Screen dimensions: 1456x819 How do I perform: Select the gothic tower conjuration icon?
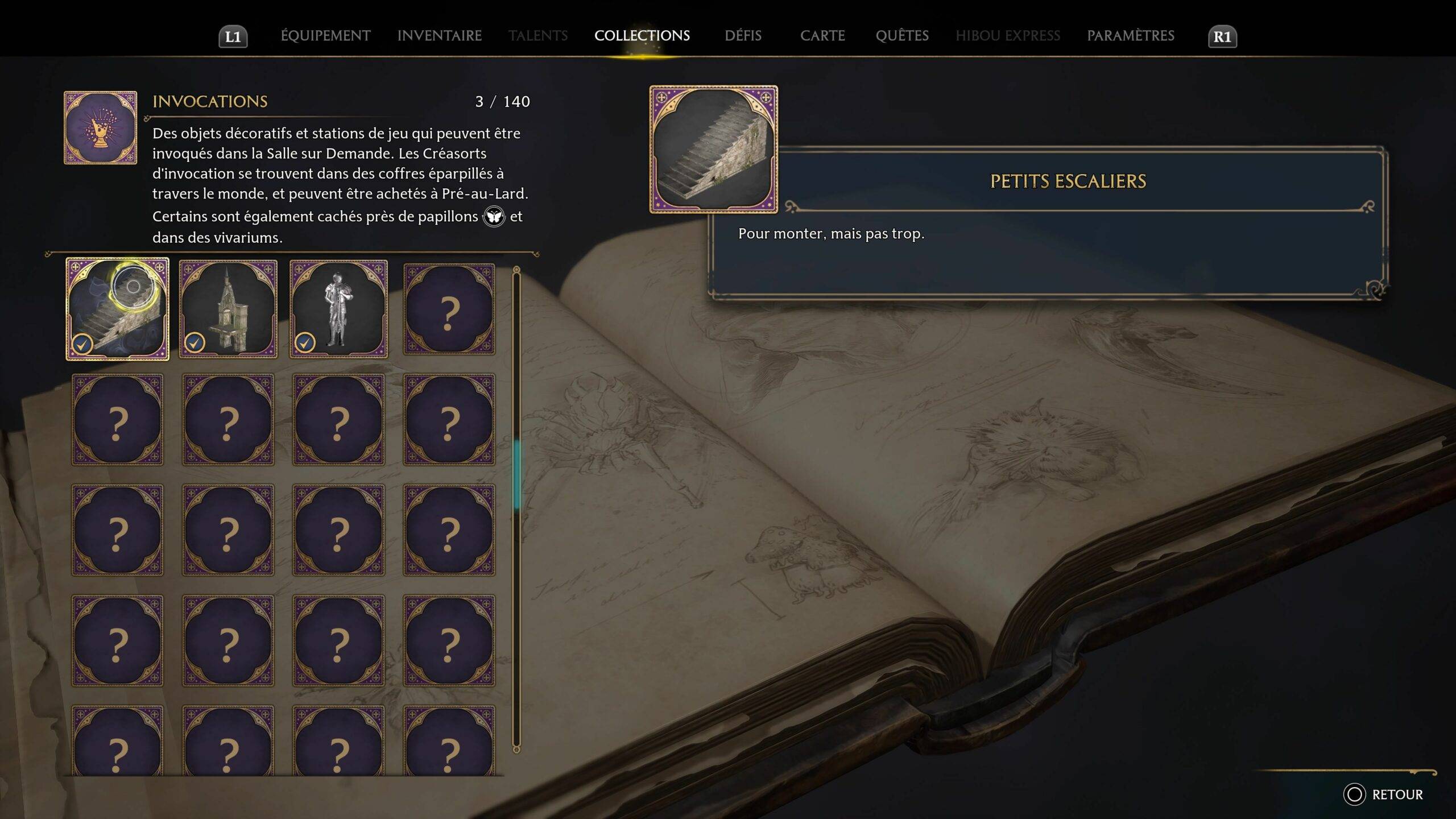click(228, 309)
